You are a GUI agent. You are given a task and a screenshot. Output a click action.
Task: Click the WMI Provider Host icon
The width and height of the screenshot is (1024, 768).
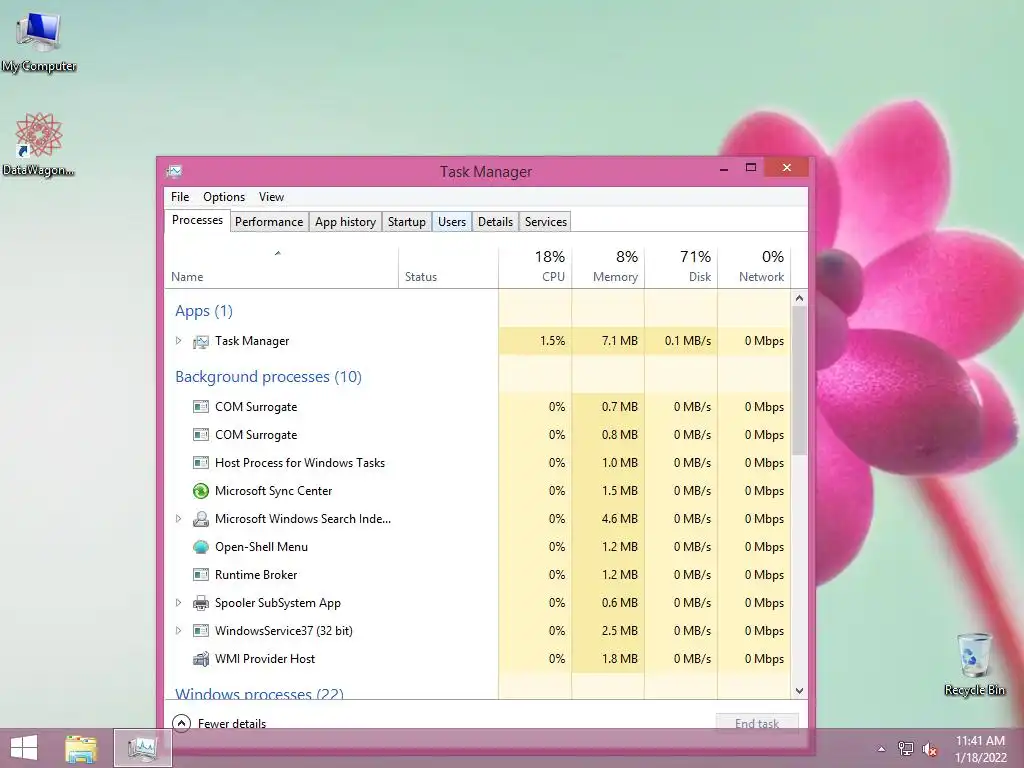click(x=200, y=659)
